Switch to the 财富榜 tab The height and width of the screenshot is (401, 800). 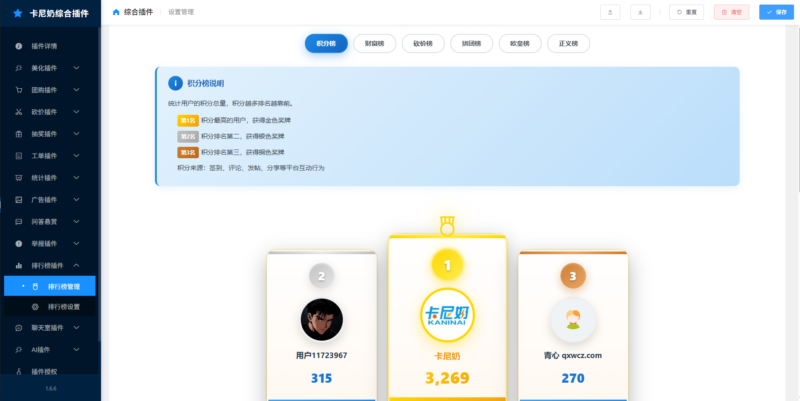click(374, 43)
